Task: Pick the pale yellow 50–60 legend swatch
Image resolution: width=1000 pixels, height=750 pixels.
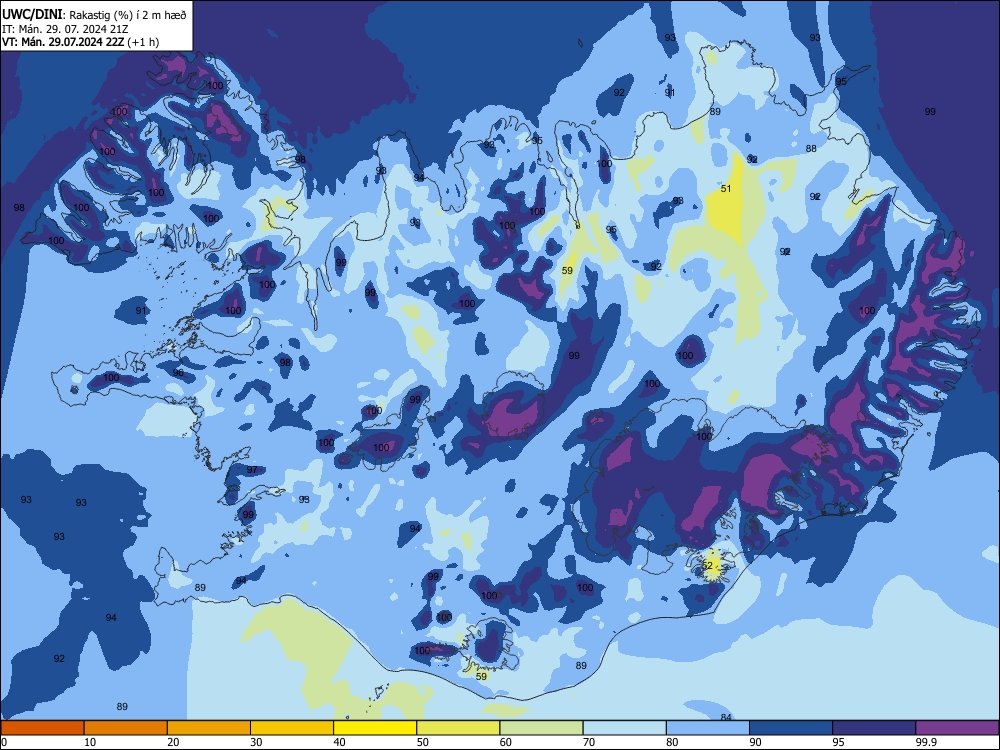Action: click(459, 728)
